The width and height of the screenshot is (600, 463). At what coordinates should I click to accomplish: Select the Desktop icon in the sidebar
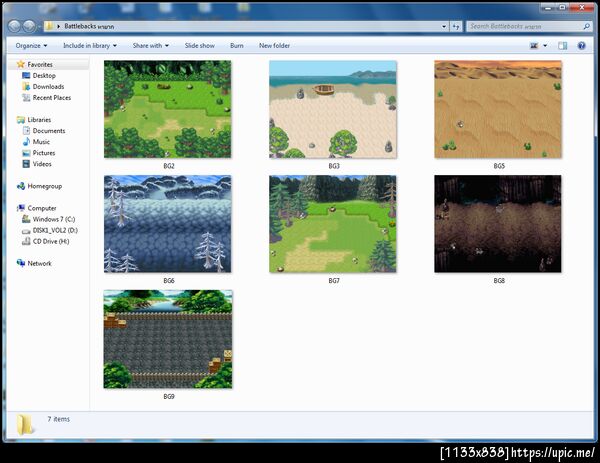(26, 75)
